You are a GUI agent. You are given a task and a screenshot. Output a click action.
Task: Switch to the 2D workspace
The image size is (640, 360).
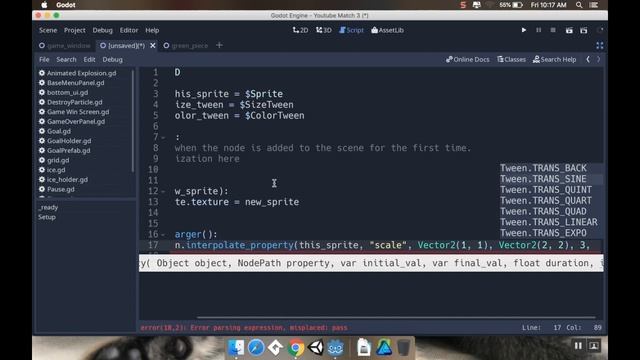click(300, 30)
